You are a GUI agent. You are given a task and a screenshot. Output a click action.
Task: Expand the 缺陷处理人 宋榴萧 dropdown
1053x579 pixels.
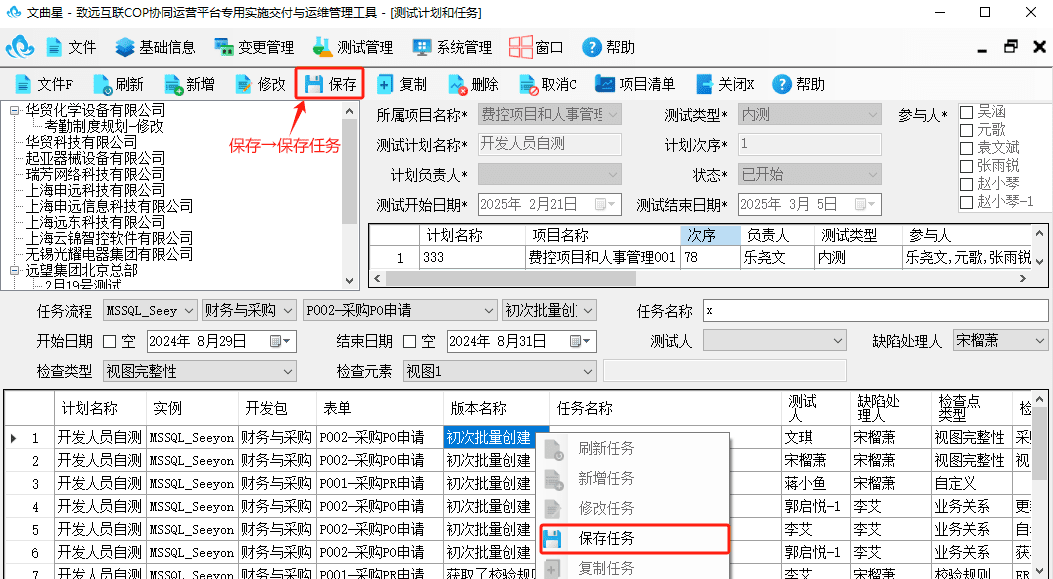pyautogui.click(x=1000, y=341)
